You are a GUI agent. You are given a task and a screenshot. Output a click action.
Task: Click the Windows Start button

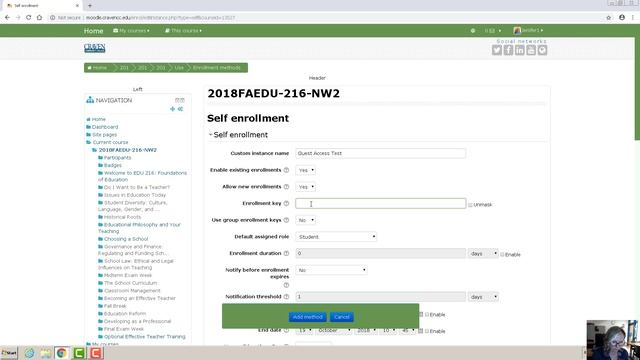click(x=9, y=353)
